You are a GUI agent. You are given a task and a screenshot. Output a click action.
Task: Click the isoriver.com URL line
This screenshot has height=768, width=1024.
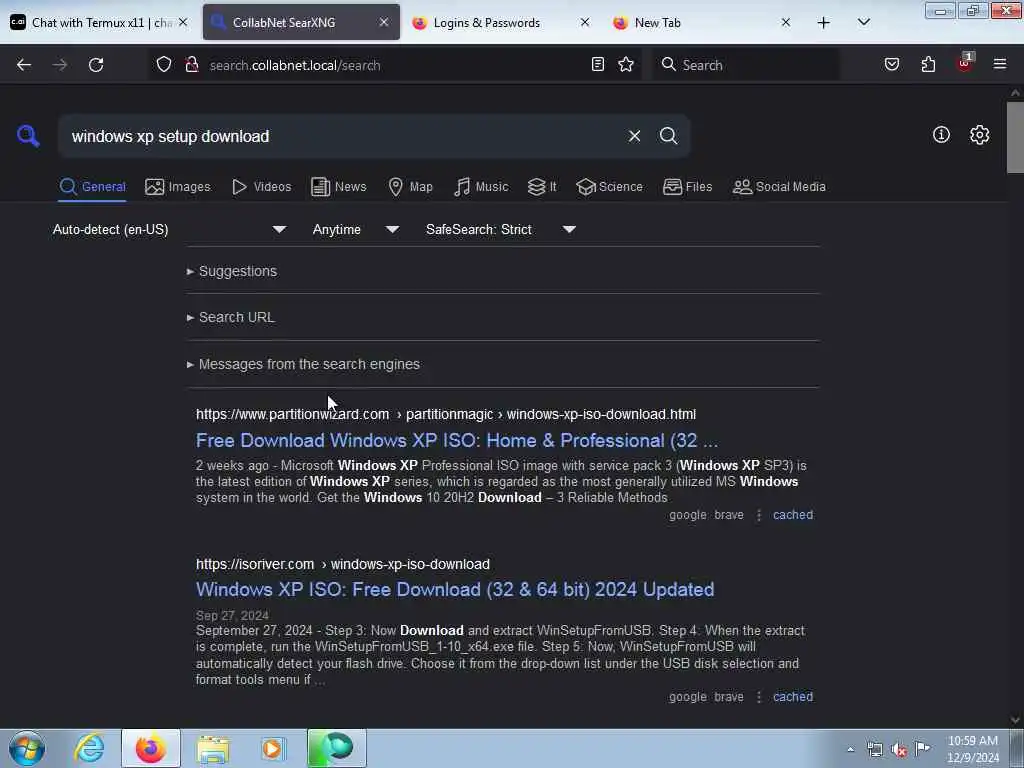343,564
